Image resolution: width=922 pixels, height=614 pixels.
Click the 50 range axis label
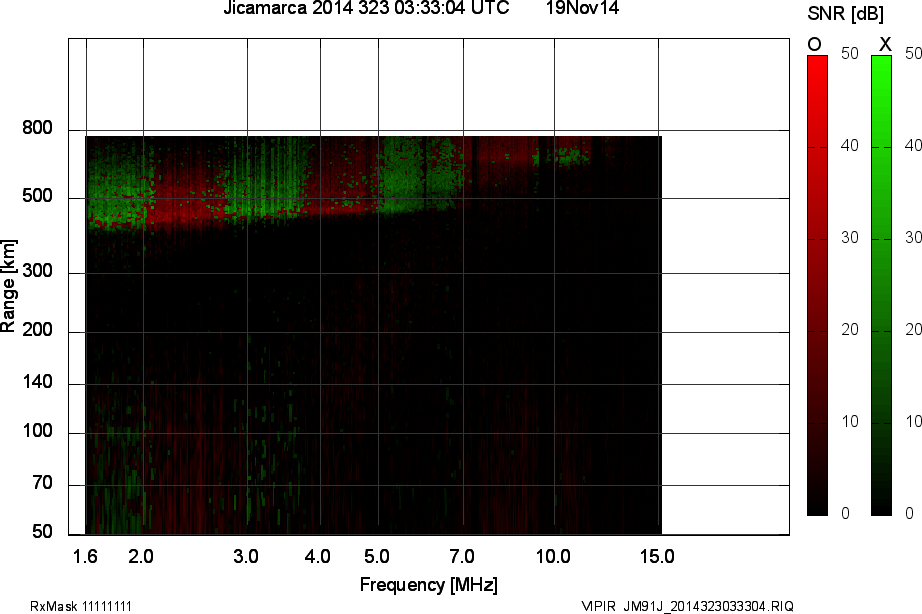click(42, 532)
